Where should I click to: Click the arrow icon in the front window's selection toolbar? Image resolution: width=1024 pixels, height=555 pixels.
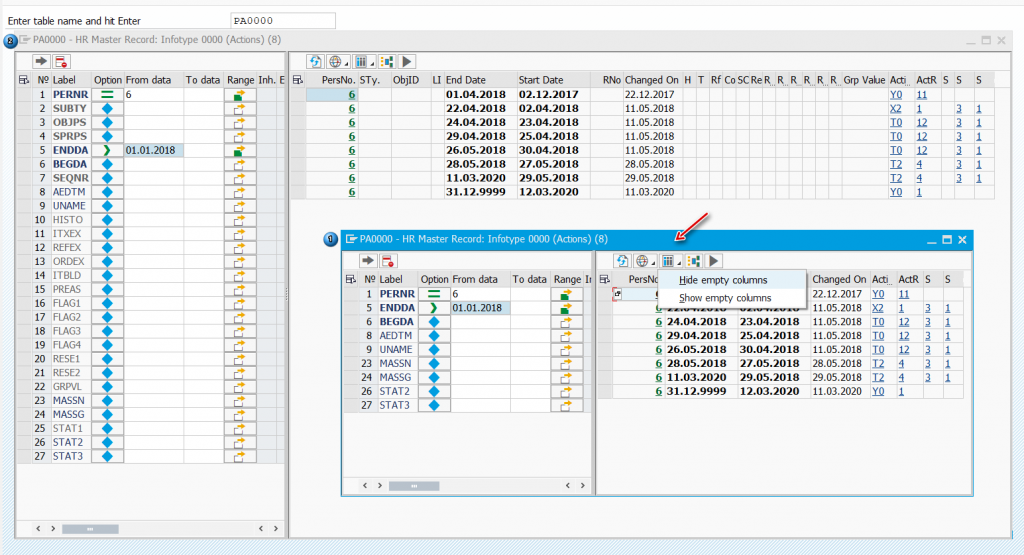click(368, 261)
